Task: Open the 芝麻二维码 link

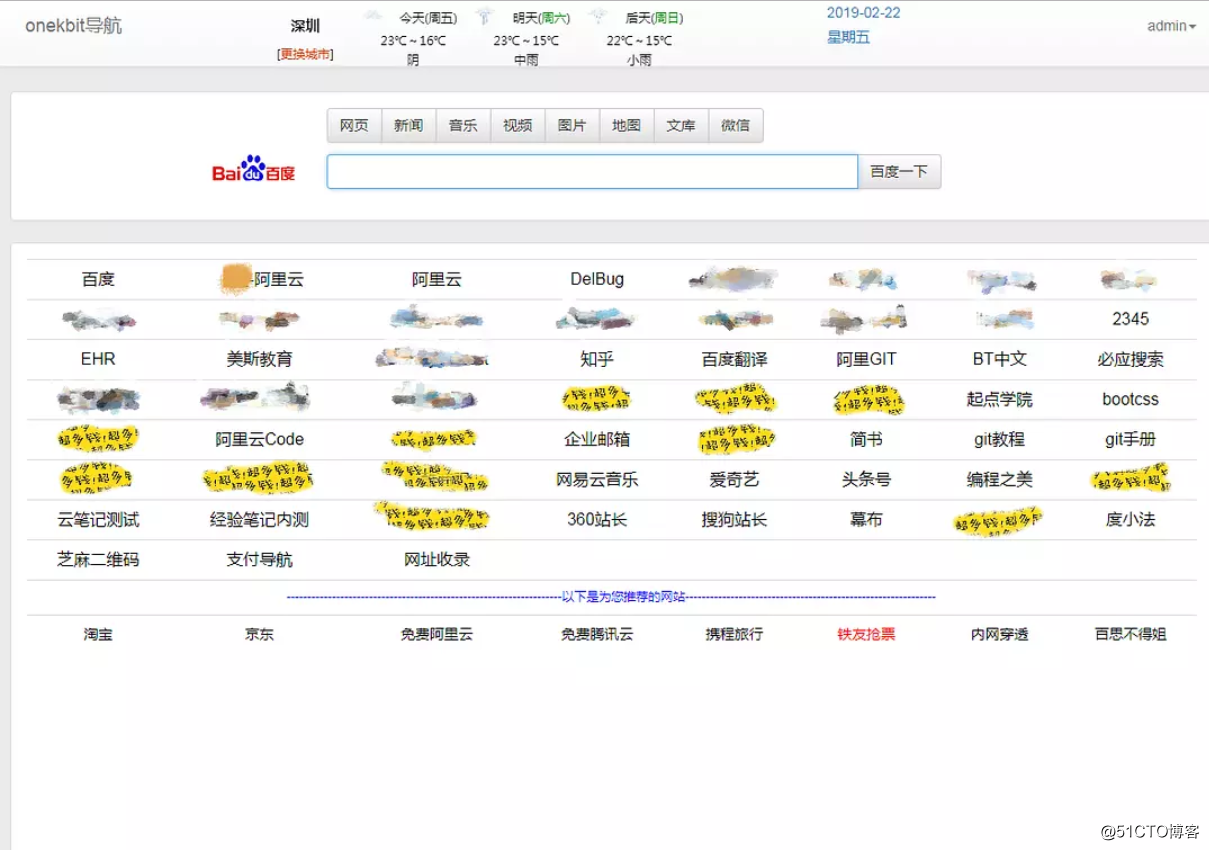Action: click(98, 559)
